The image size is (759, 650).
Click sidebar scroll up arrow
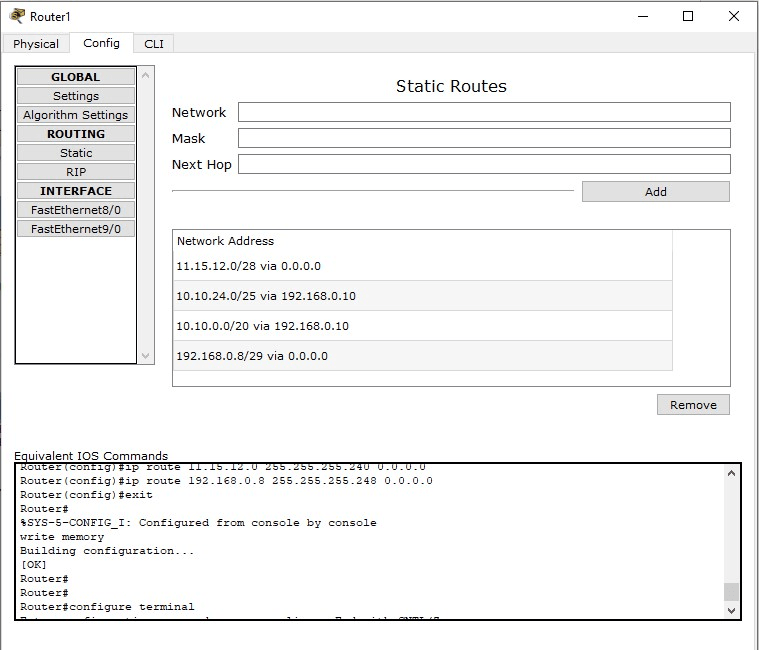click(146, 76)
